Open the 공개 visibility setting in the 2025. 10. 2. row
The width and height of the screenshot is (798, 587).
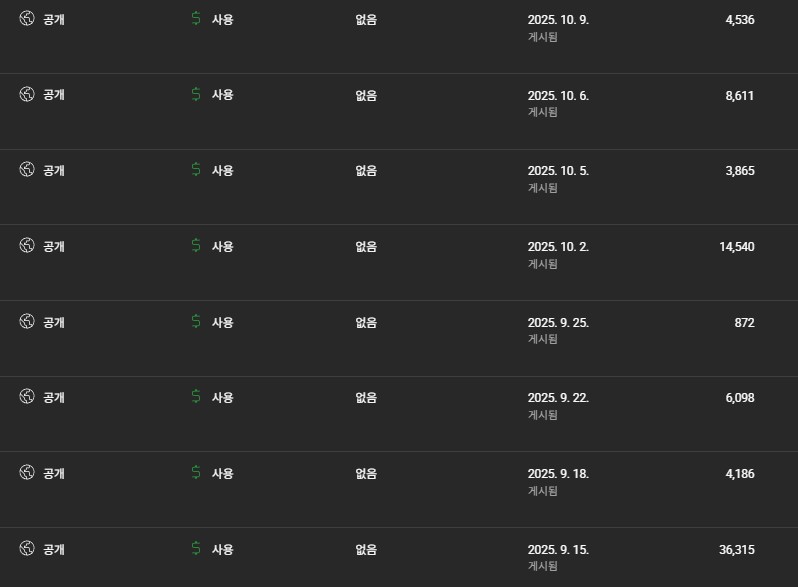54,246
